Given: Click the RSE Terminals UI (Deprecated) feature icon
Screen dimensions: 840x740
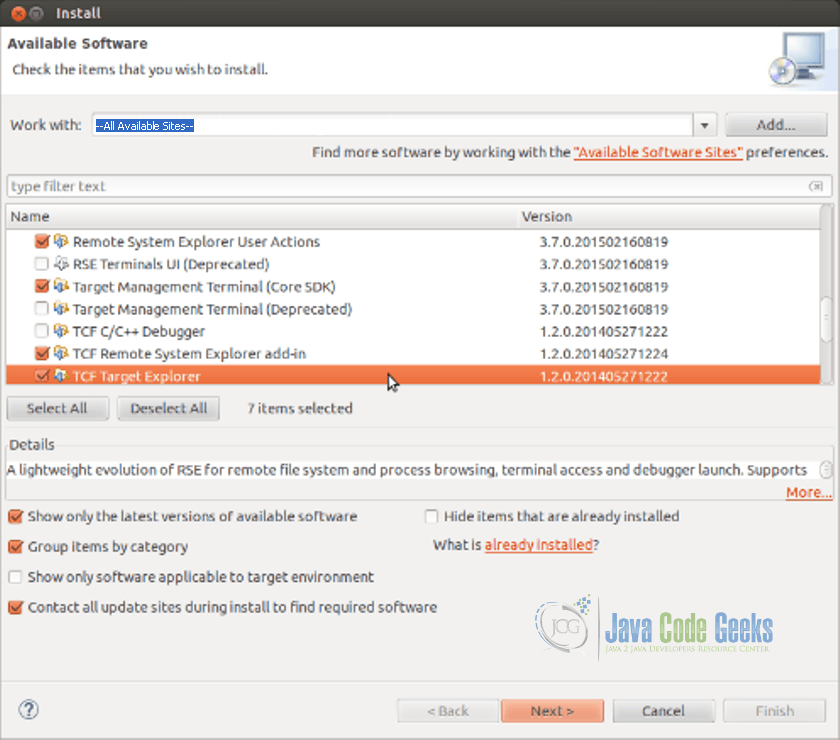Looking at the screenshot, I should tap(61, 264).
